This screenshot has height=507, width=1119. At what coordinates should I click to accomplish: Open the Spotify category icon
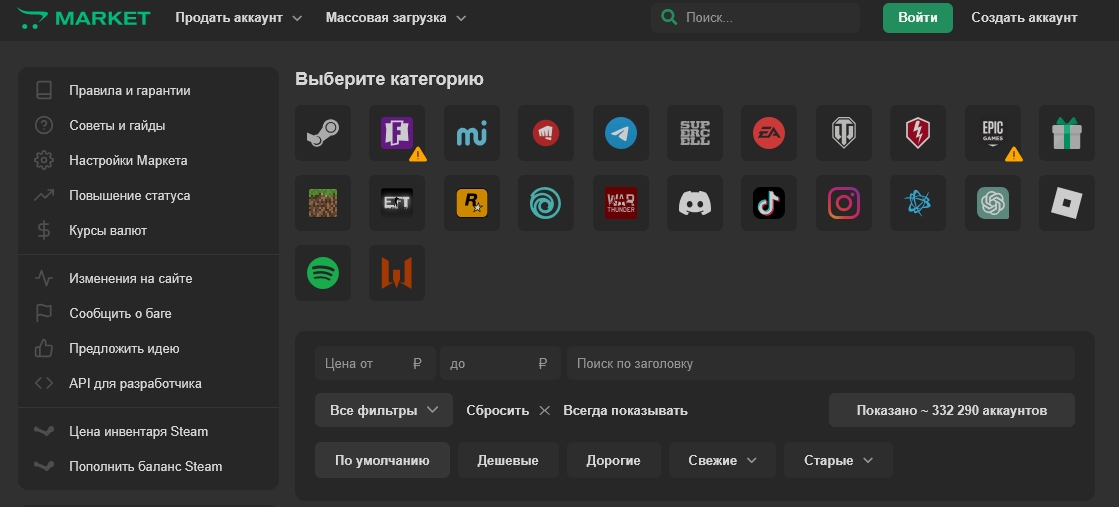click(x=323, y=273)
